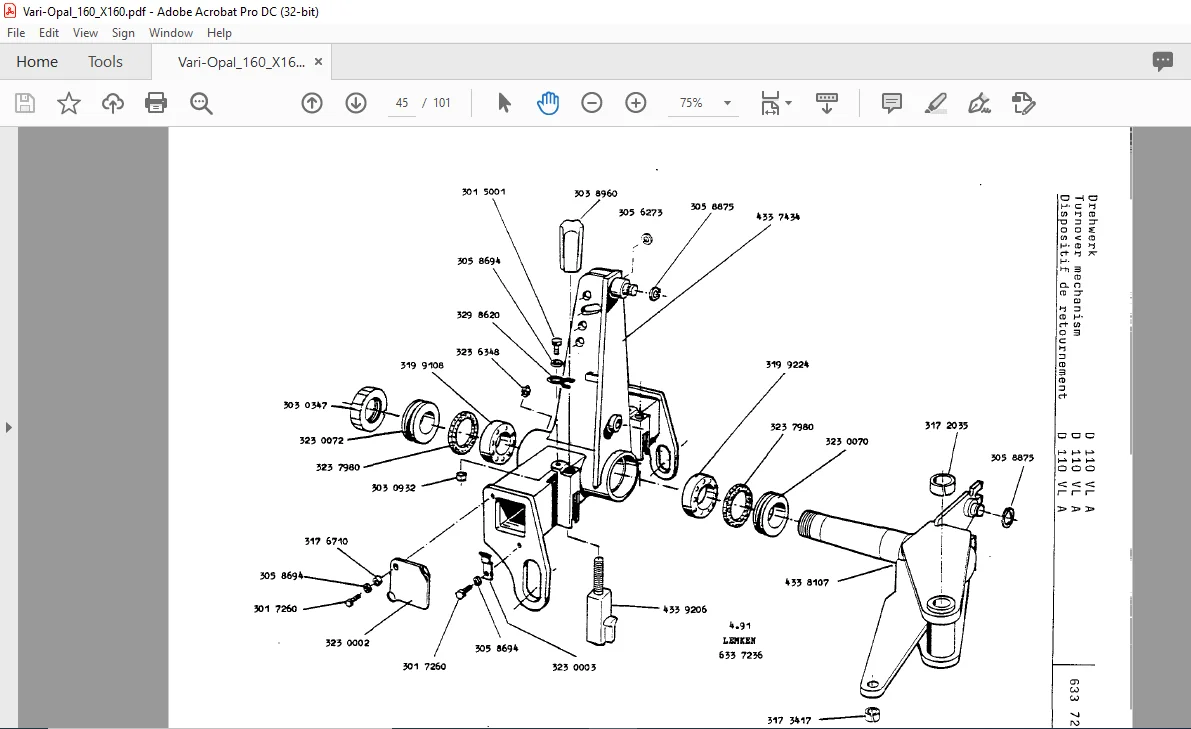
Task: Click part number 303 8960 label
Action: (596, 194)
